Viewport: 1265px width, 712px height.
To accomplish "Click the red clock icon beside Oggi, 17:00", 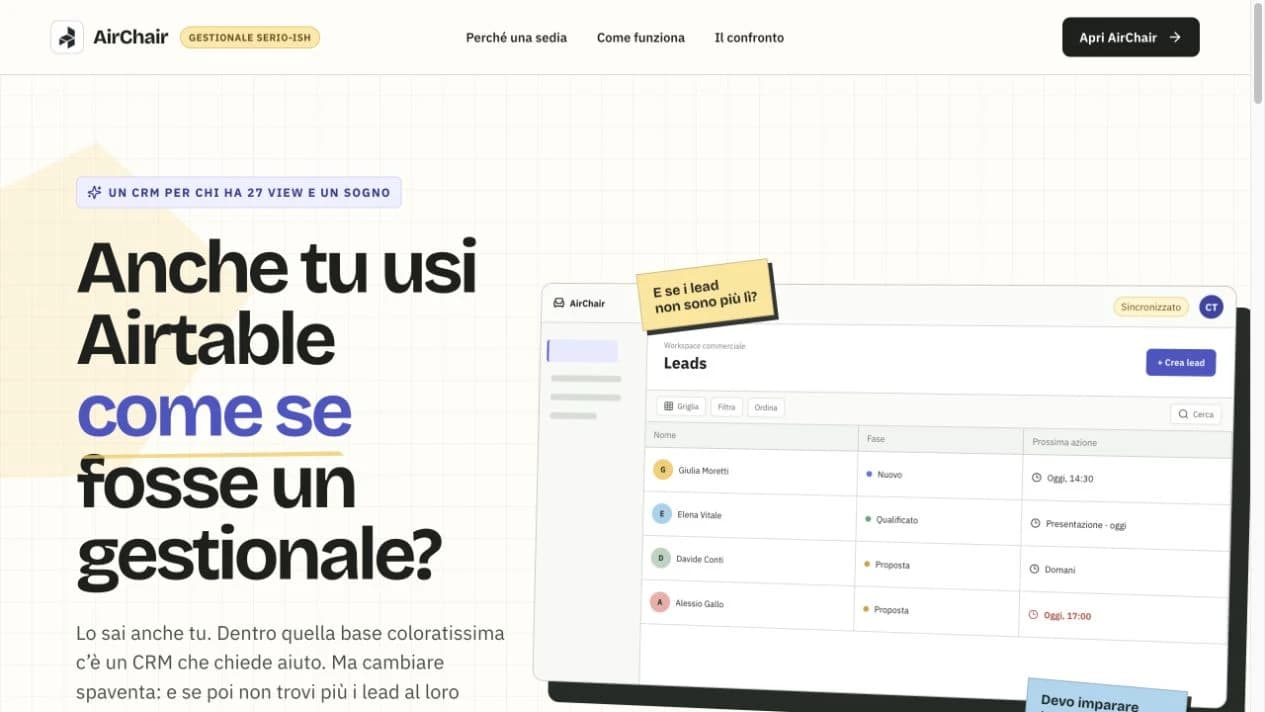I will tap(1033, 615).
